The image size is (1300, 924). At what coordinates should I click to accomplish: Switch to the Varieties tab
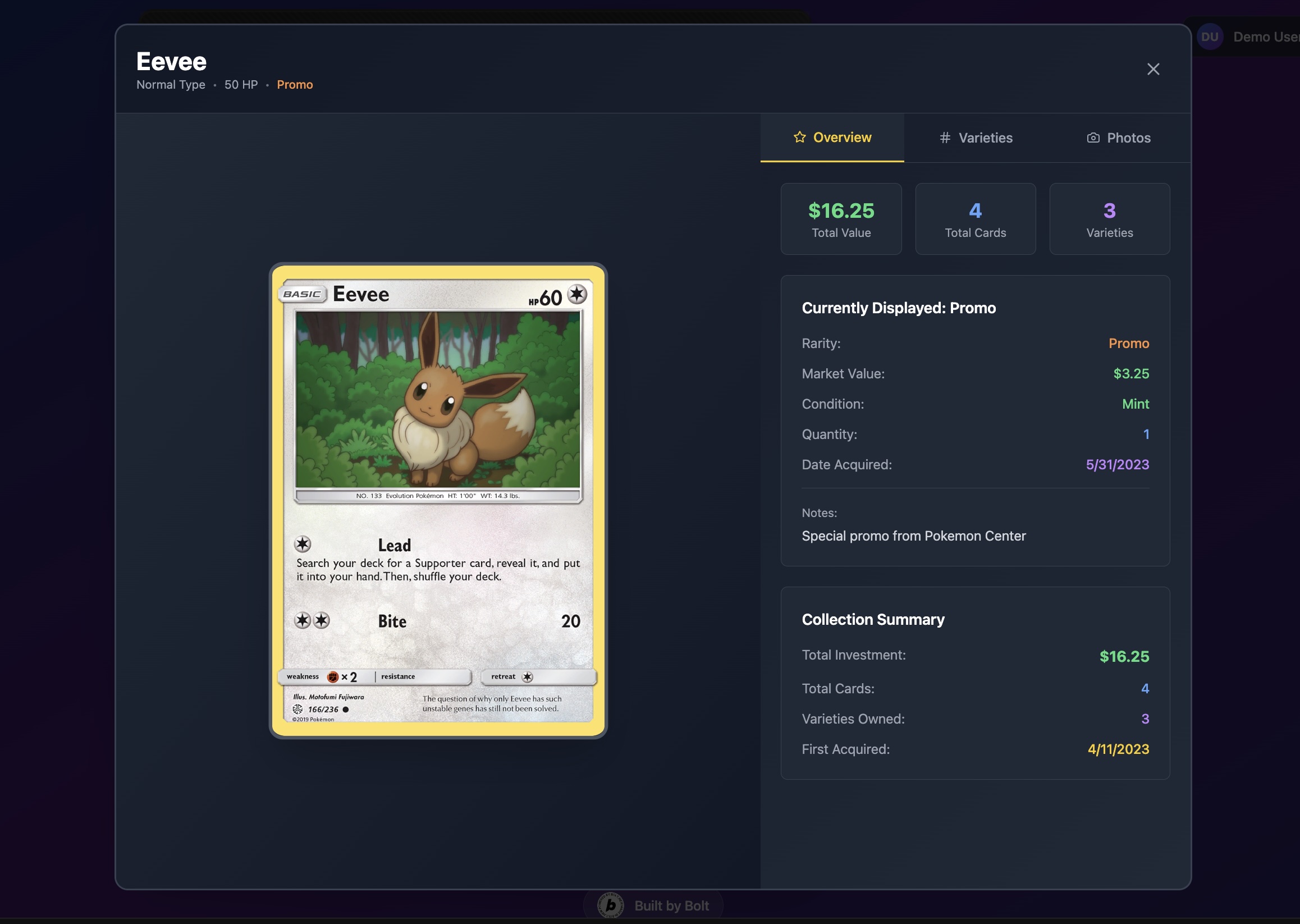(x=976, y=138)
